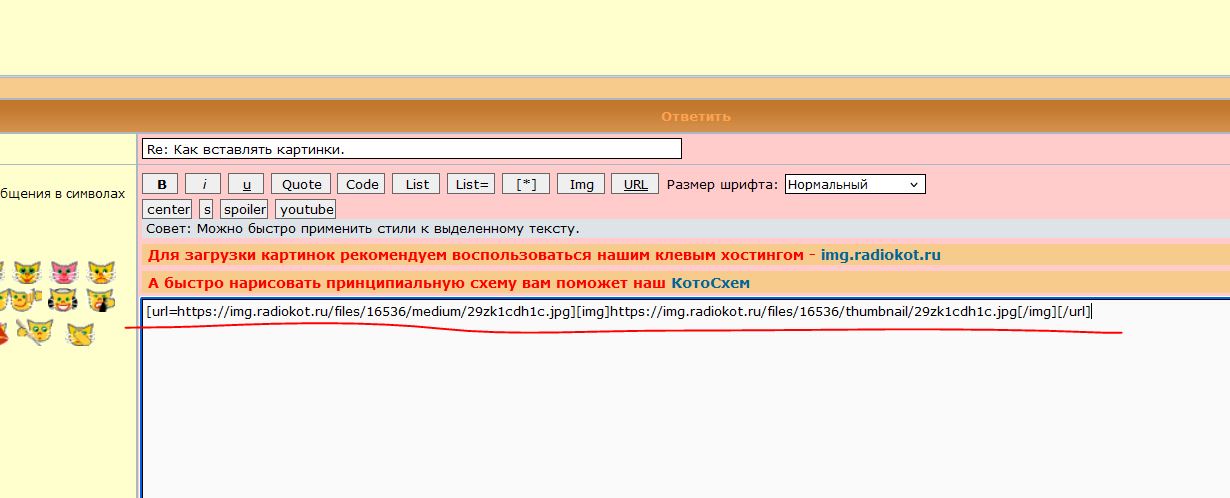Viewport: 1230px width, 498px height.
Task: Click the List button
Action: tap(417, 184)
